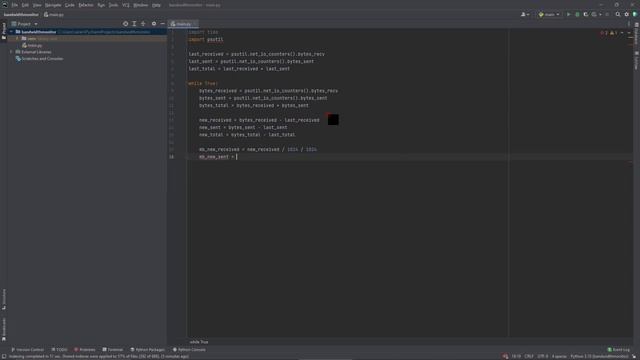Open the Code menu

[70, 5]
